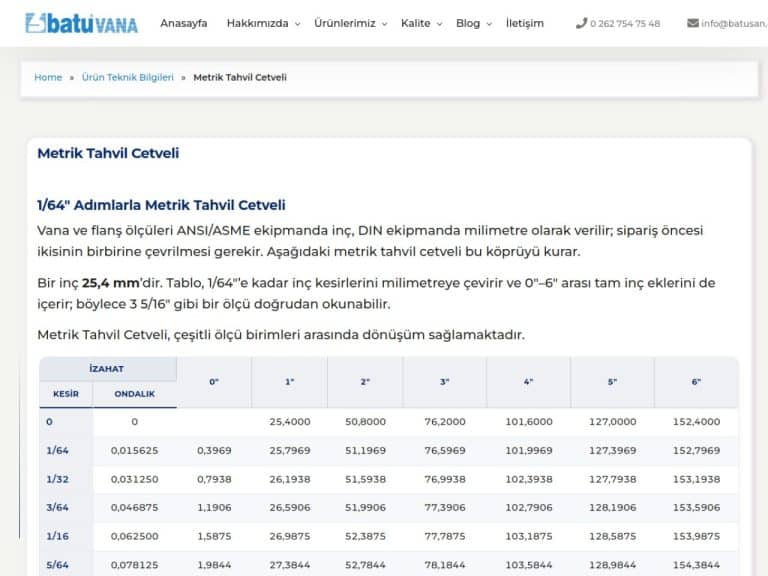The width and height of the screenshot is (768, 576).
Task: Click the KESİR column header
Action: (x=66, y=394)
